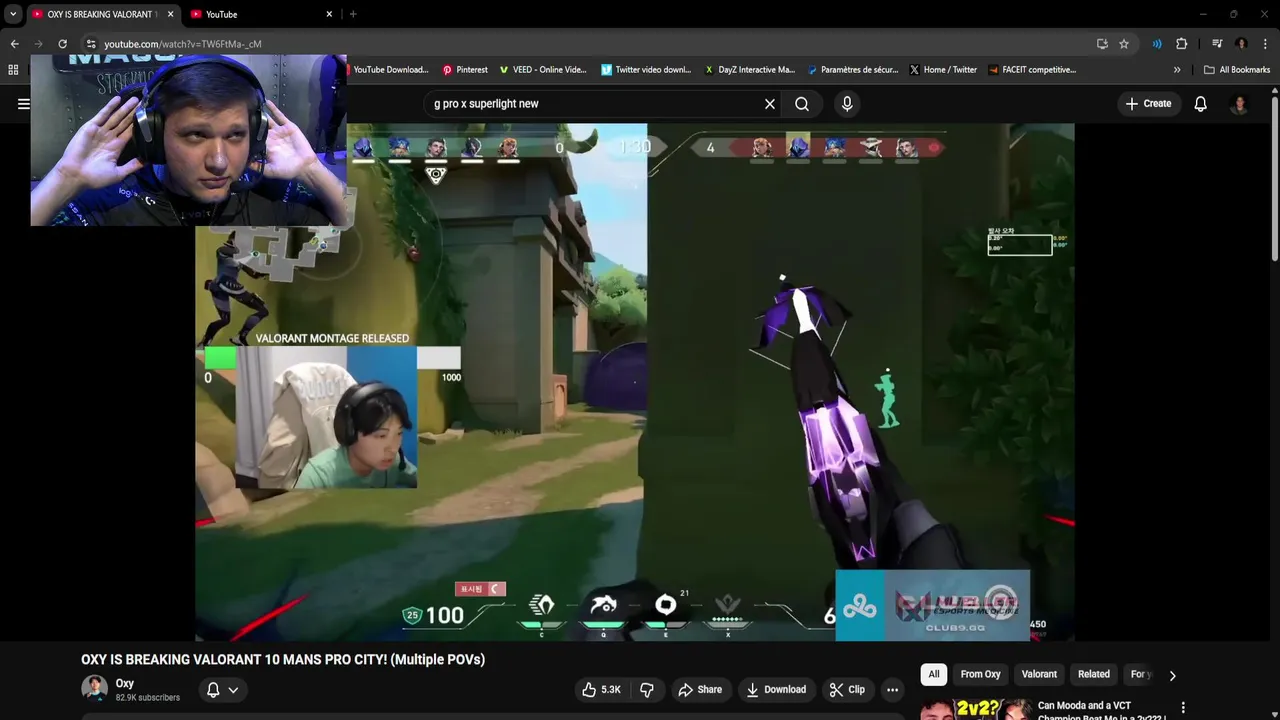Image resolution: width=1280 pixels, height=720 pixels.
Task: Open Chrome profile avatar in toolbar
Action: pyautogui.click(x=1241, y=44)
